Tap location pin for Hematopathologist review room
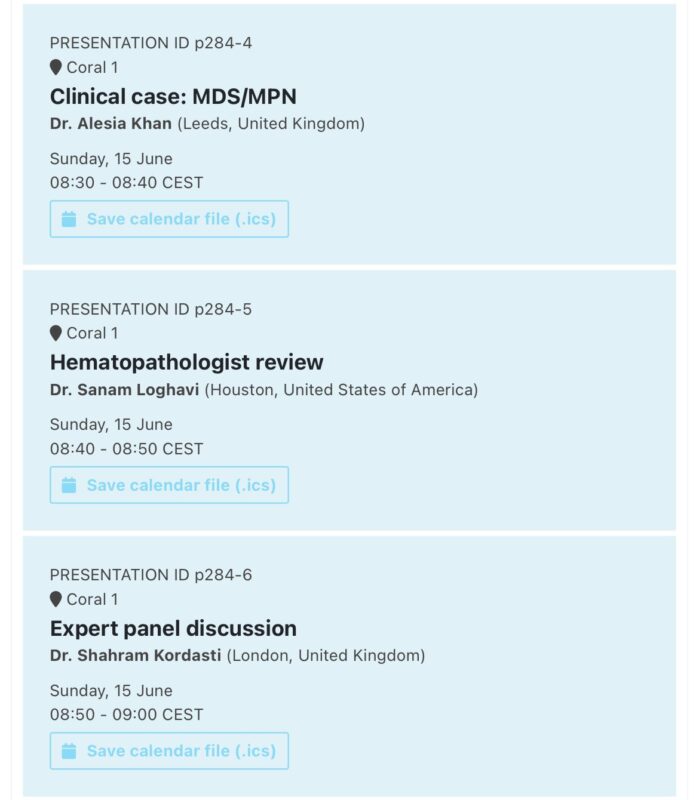This screenshot has width=699, height=800. (56, 333)
